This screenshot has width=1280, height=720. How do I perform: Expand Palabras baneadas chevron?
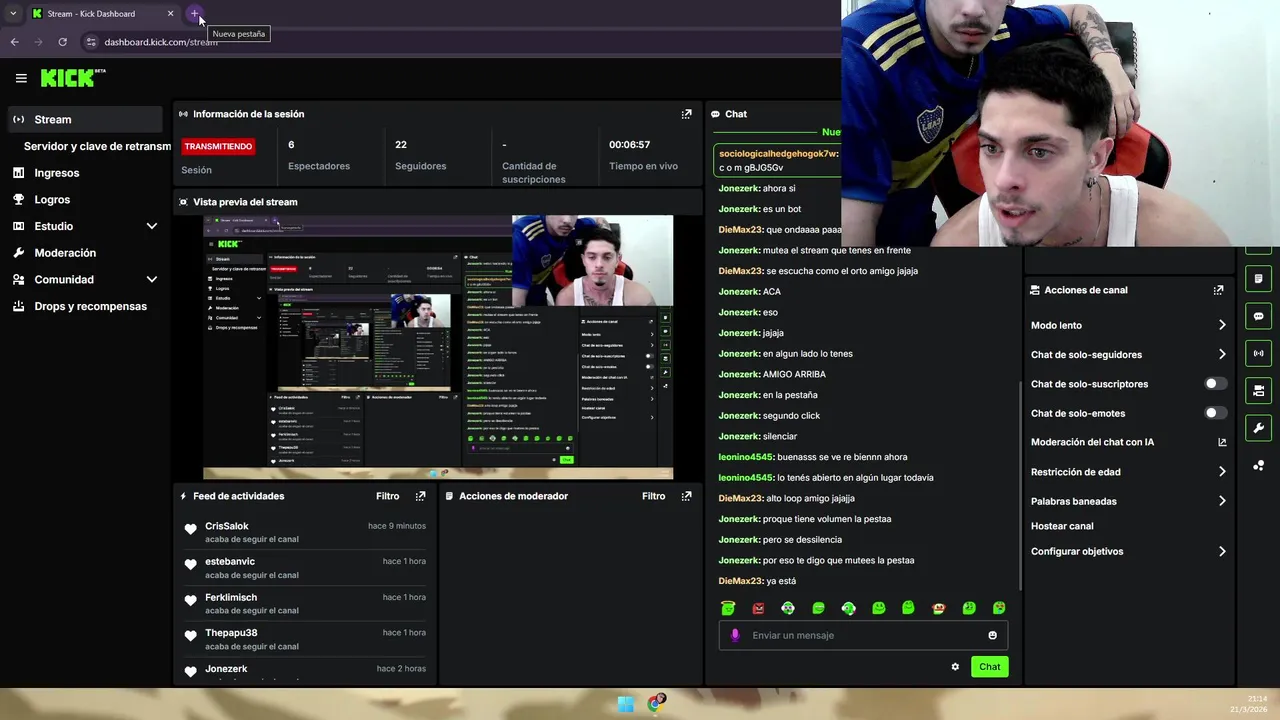coord(1222,501)
